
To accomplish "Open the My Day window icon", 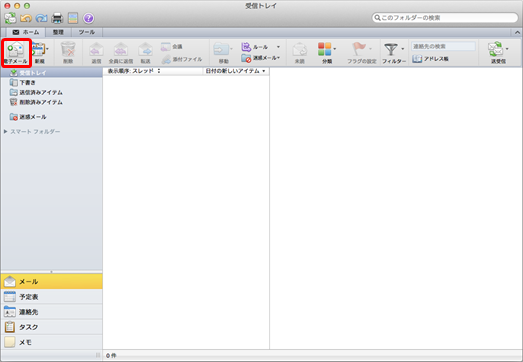I will click(x=73, y=18).
